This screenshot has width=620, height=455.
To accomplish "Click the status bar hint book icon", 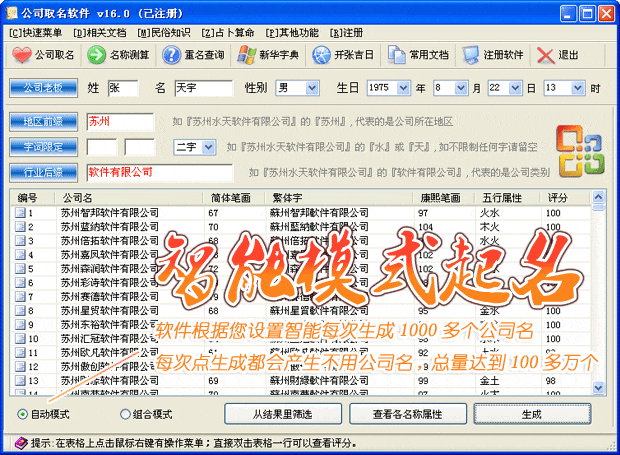I will pyautogui.click(x=21, y=443).
